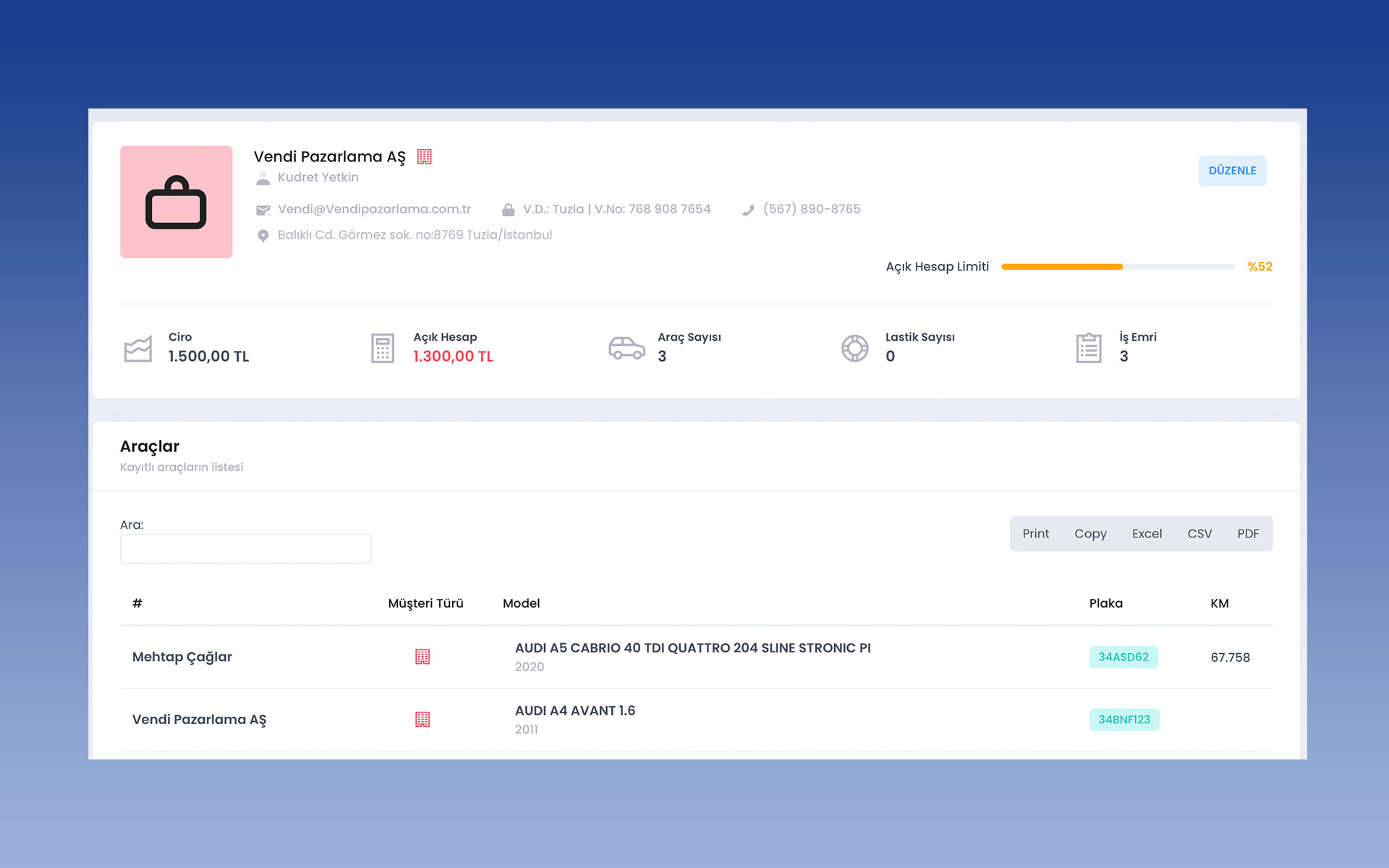Image resolution: width=1389 pixels, height=868 pixels.
Task: Click the Balıklı Cd. address text
Action: (415, 235)
